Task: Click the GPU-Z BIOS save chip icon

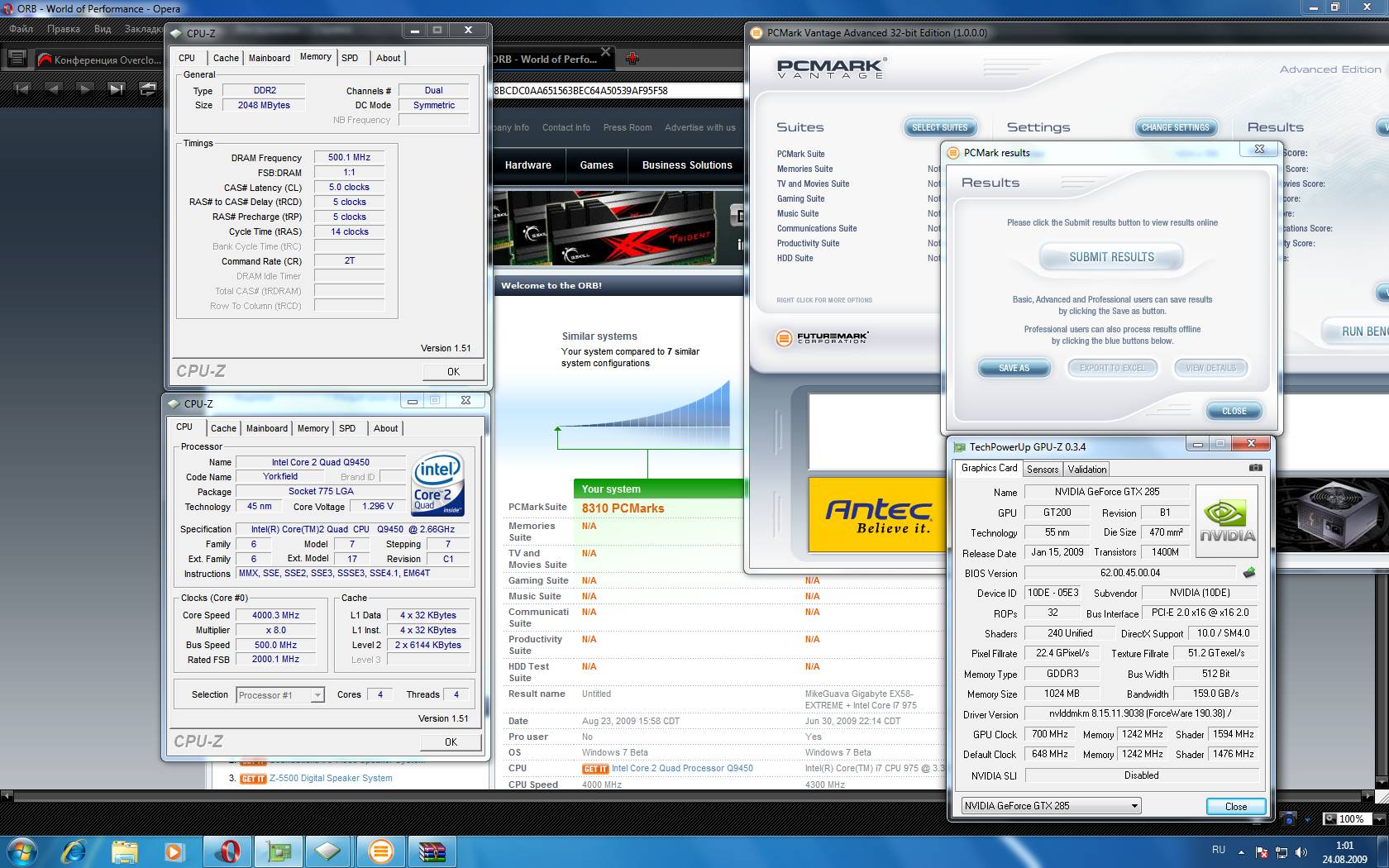Action: coord(1248,572)
